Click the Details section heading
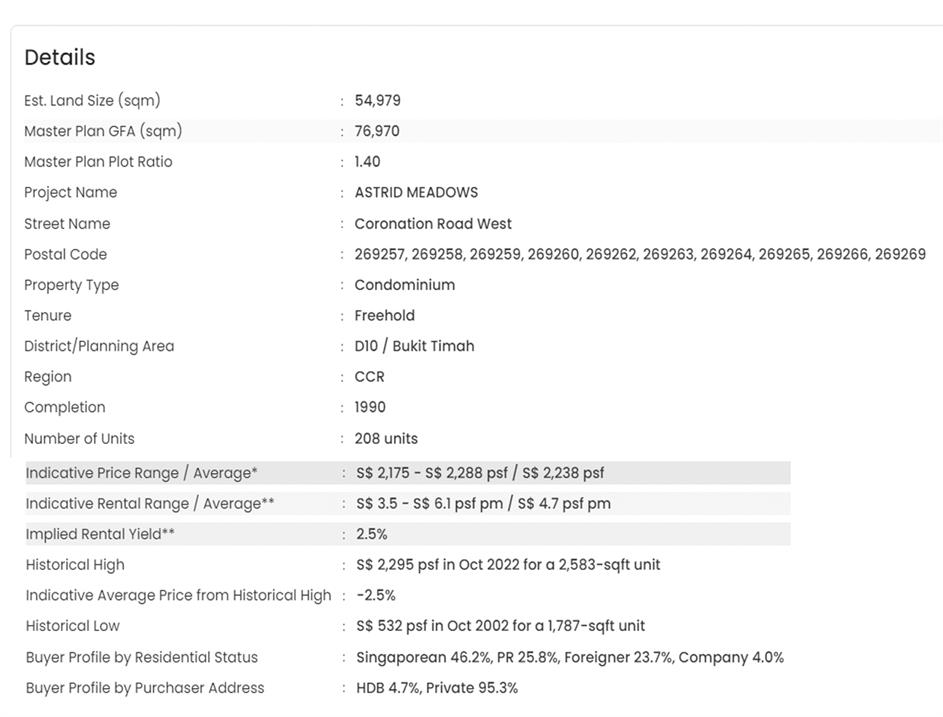 60,57
